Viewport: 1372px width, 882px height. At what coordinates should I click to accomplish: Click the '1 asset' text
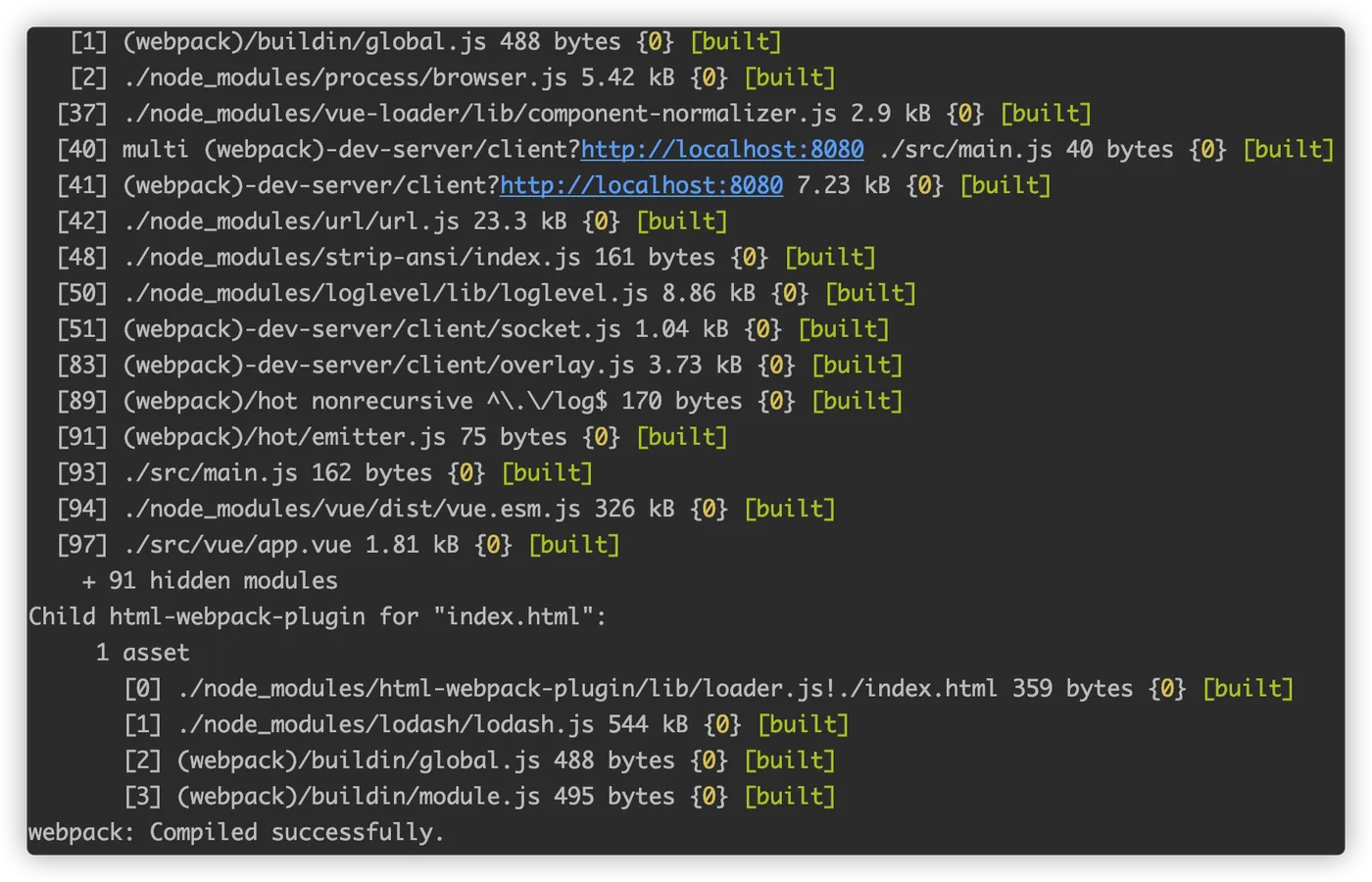point(143,653)
